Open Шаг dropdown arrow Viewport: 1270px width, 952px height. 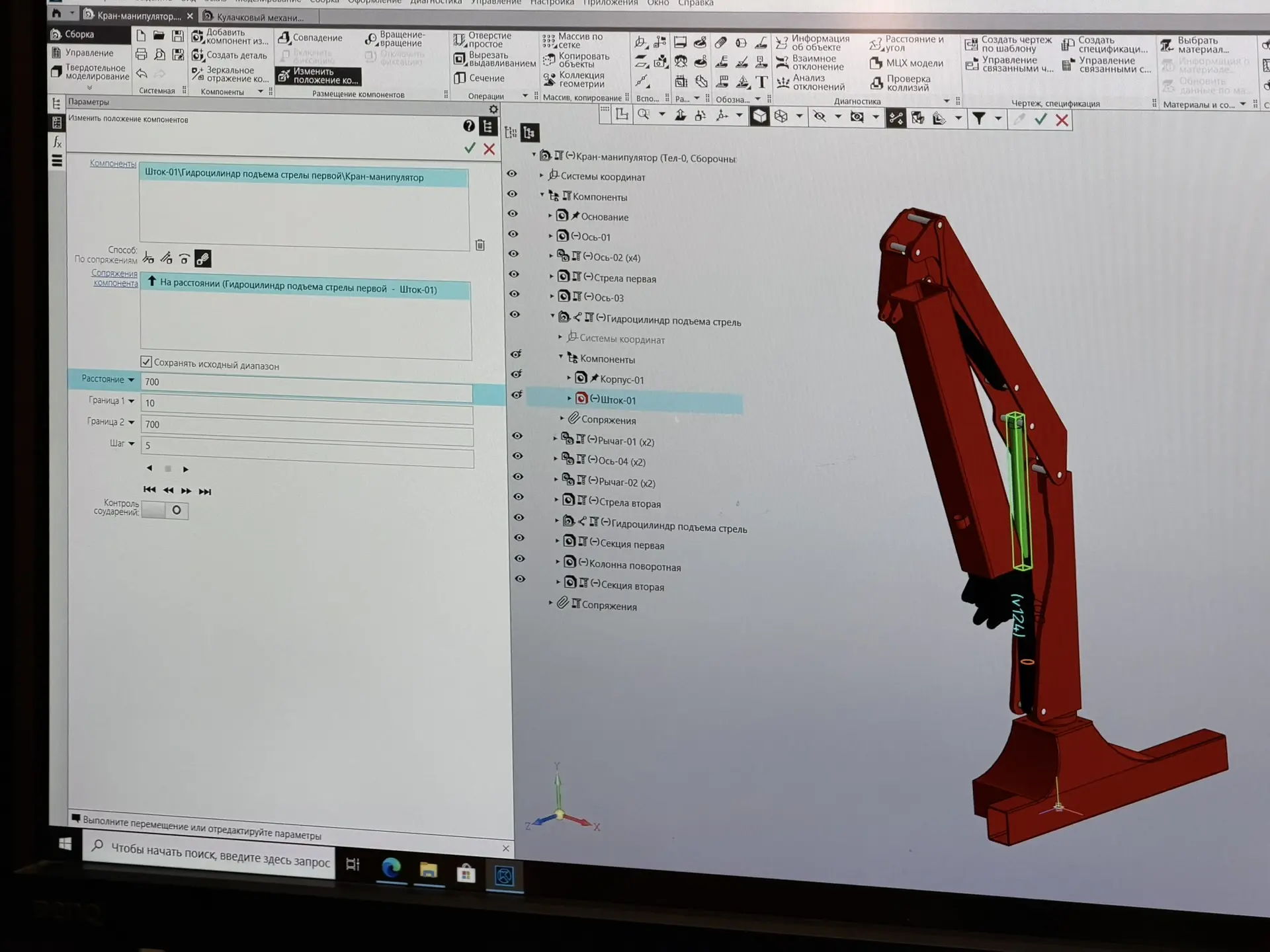pos(131,444)
